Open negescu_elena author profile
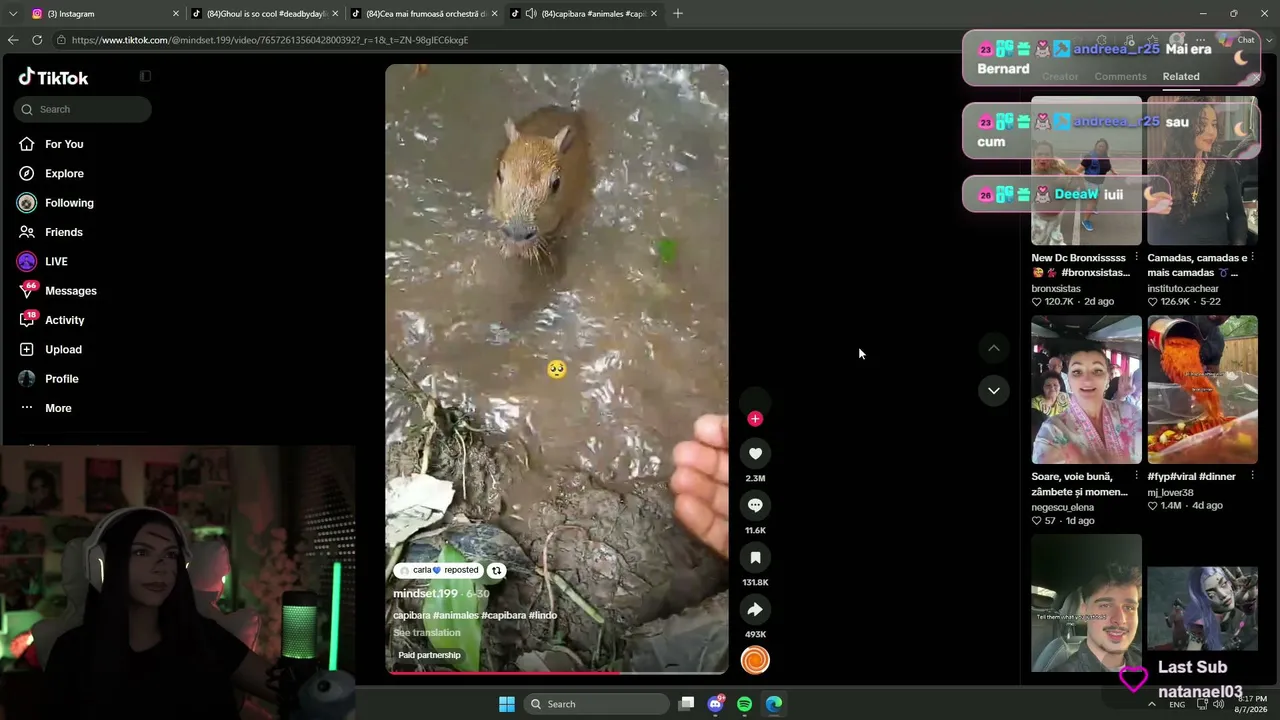 click(x=1063, y=508)
